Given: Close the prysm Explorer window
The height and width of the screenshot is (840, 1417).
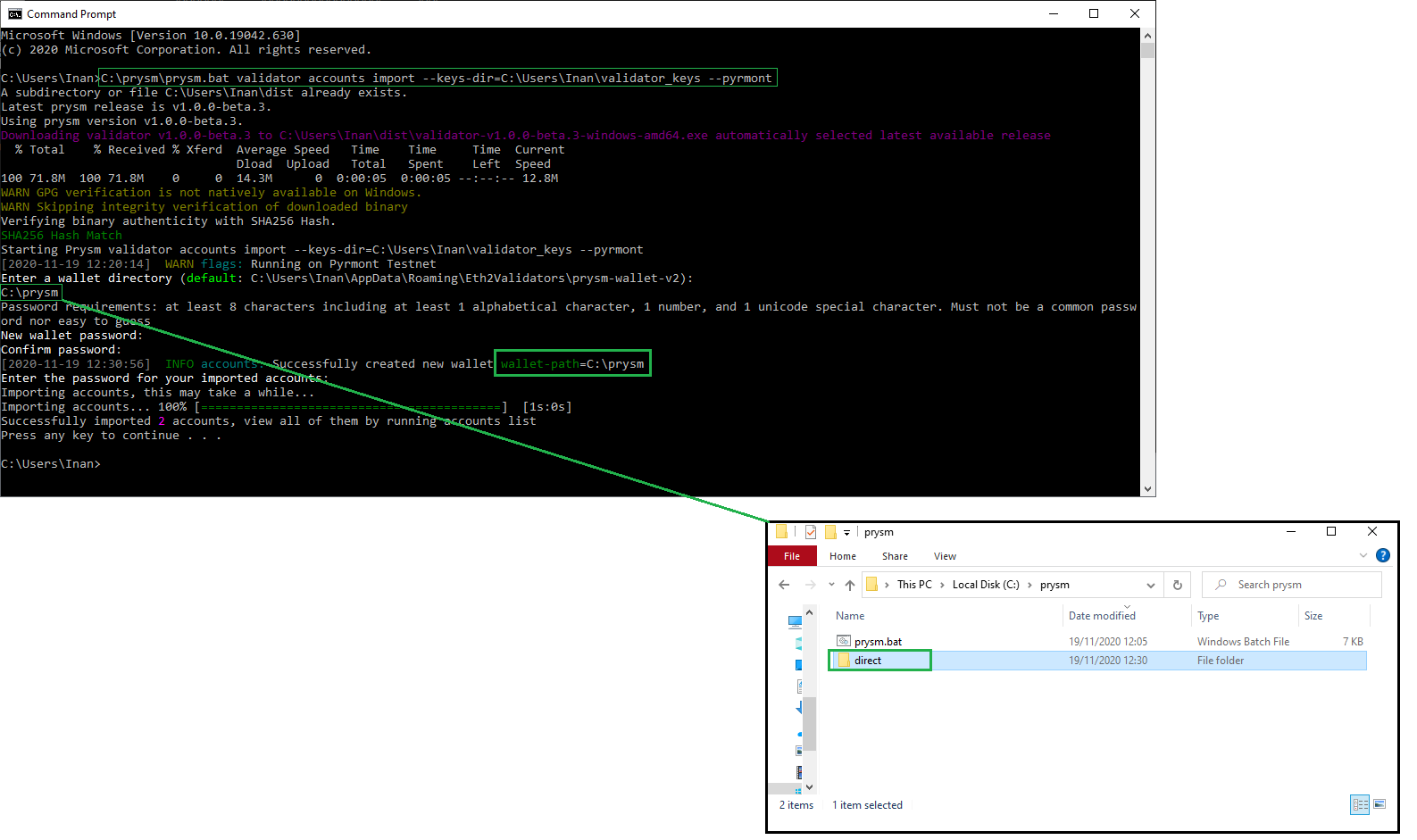Looking at the screenshot, I should tap(1372, 531).
